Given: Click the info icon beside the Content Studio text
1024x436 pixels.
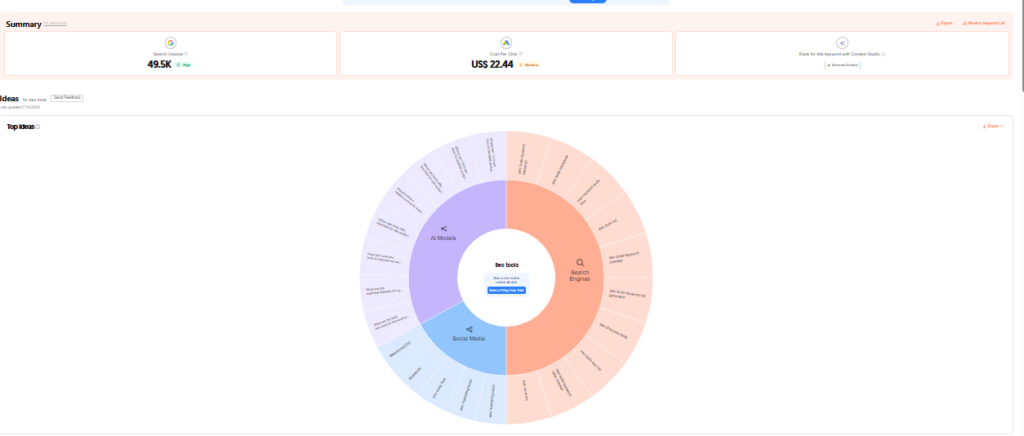Looking at the screenshot, I should [x=883, y=54].
